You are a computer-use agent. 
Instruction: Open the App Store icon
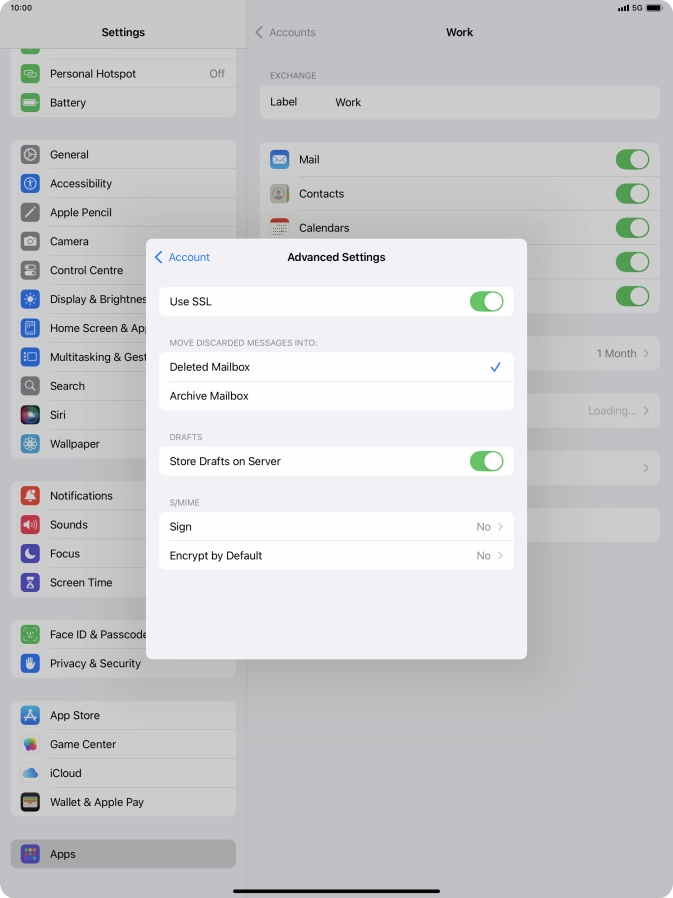(31, 716)
